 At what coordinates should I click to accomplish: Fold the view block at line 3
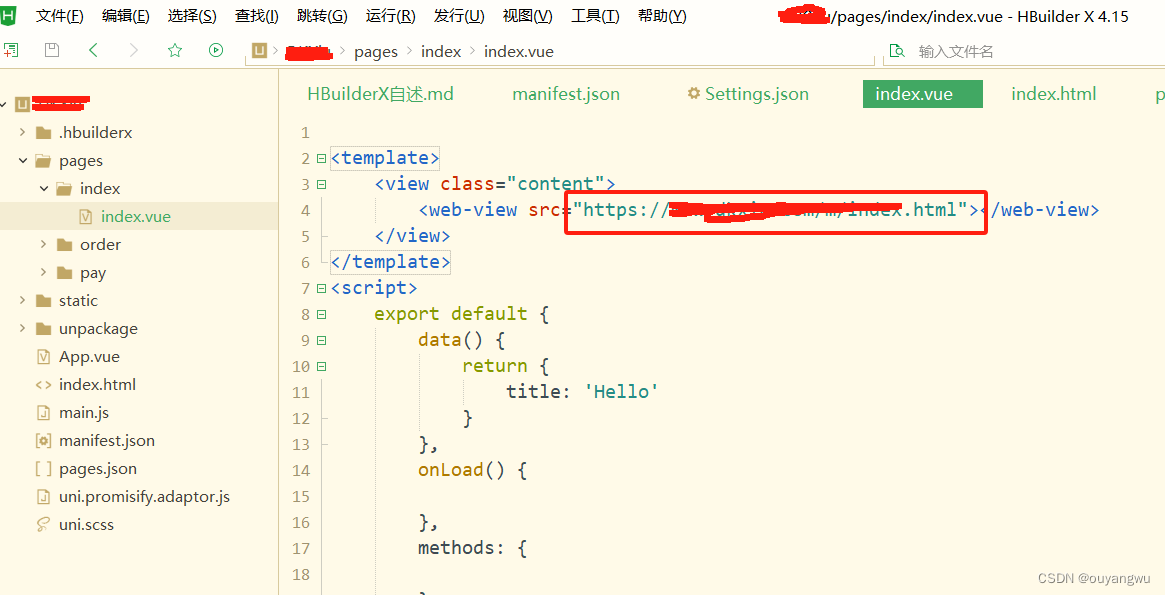pyautogui.click(x=321, y=184)
